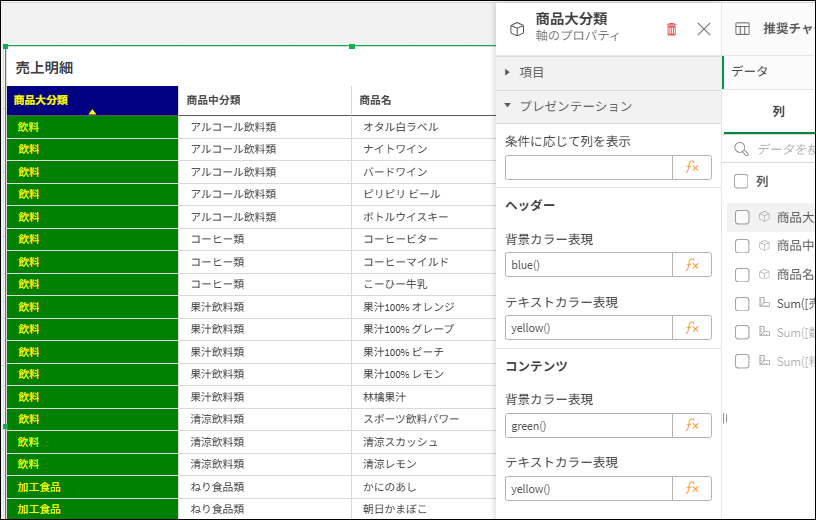Open fx editor for content text color
The image size is (816, 520).
692,489
